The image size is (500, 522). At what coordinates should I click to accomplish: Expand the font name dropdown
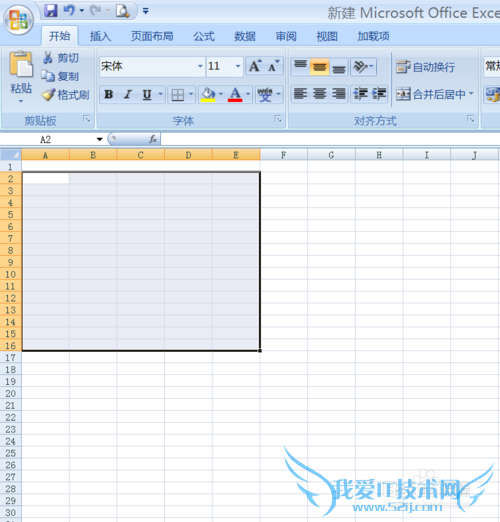coord(200,66)
